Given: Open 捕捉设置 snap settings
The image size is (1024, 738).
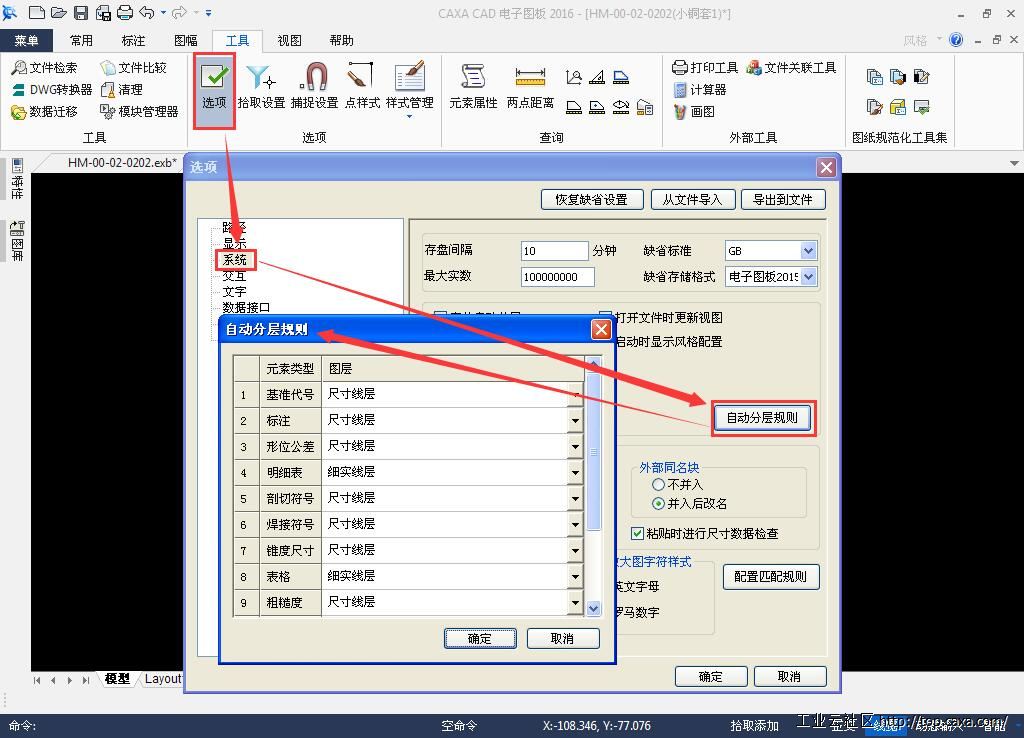Looking at the screenshot, I should tap(315, 86).
